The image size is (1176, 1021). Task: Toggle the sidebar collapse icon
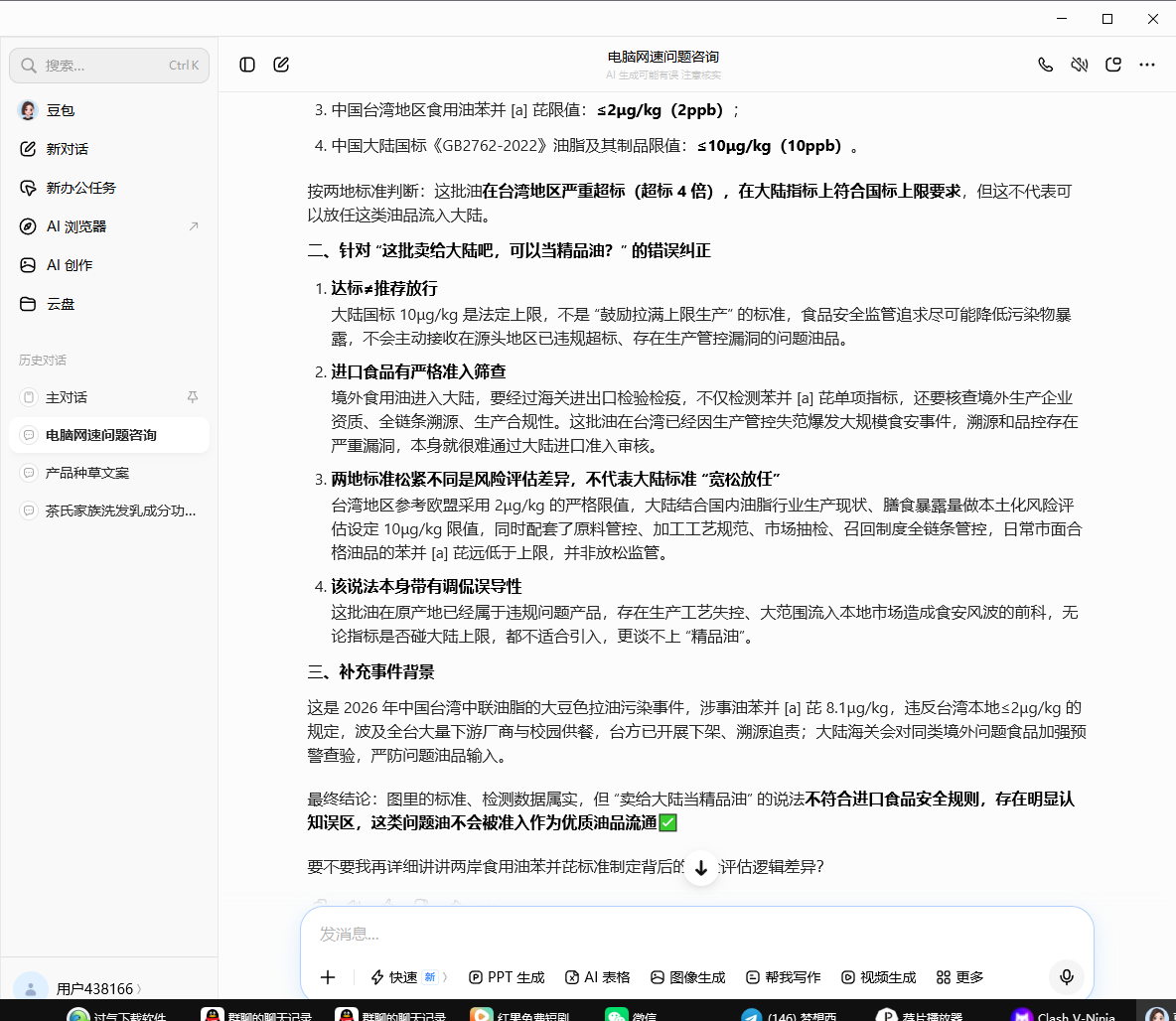pyautogui.click(x=247, y=65)
